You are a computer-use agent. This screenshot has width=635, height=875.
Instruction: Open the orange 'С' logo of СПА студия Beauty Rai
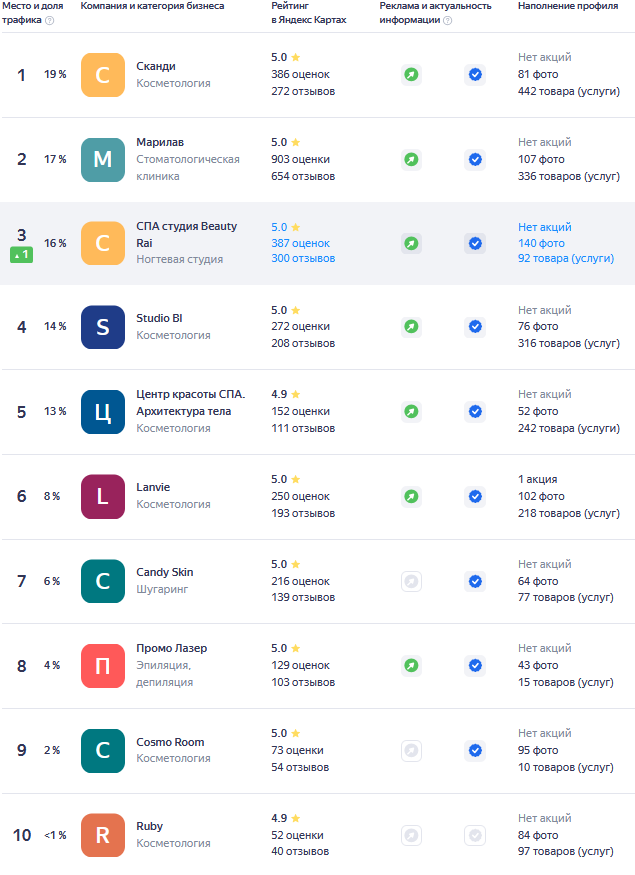pos(103,243)
